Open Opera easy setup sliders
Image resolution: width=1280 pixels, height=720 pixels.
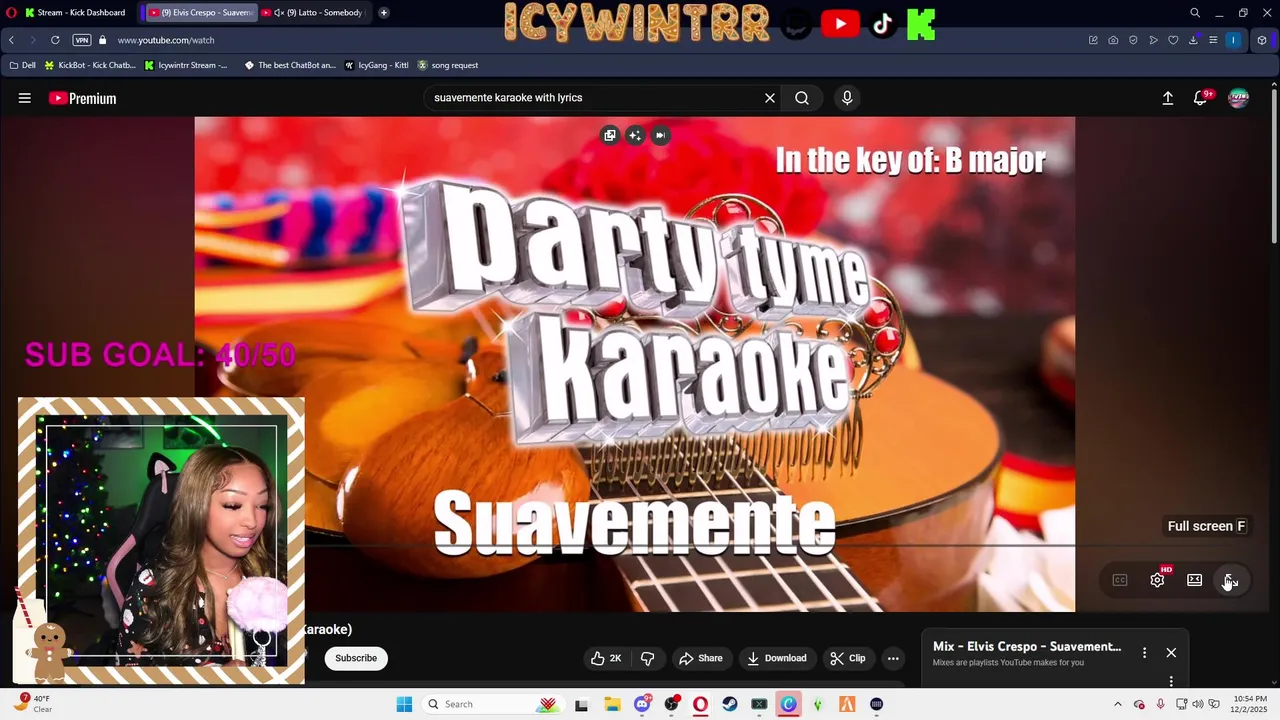click(x=1213, y=40)
